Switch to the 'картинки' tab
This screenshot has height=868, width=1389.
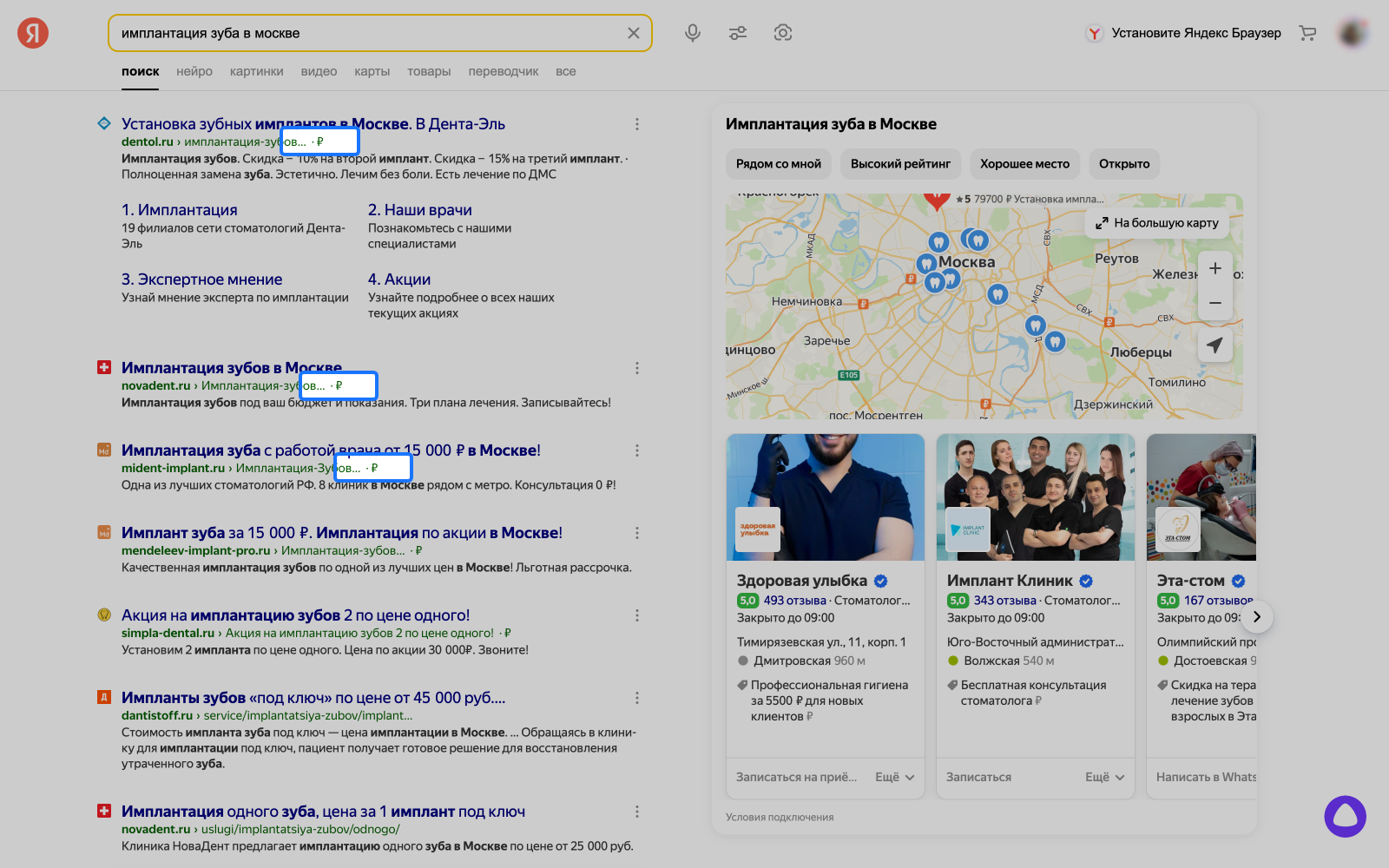(x=256, y=71)
